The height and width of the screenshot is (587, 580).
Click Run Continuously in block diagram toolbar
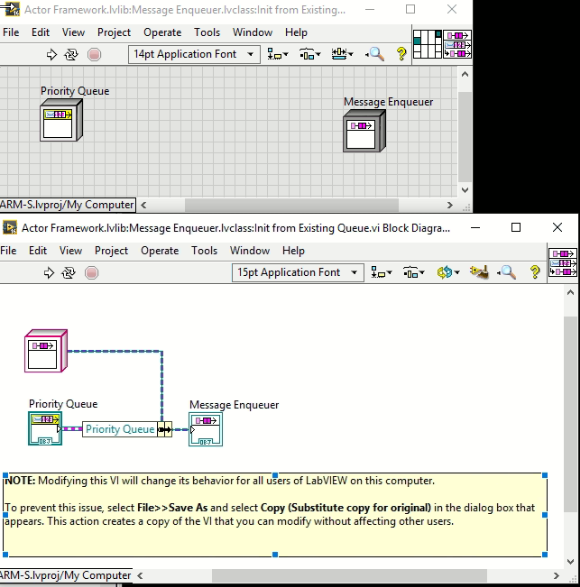click(69, 273)
